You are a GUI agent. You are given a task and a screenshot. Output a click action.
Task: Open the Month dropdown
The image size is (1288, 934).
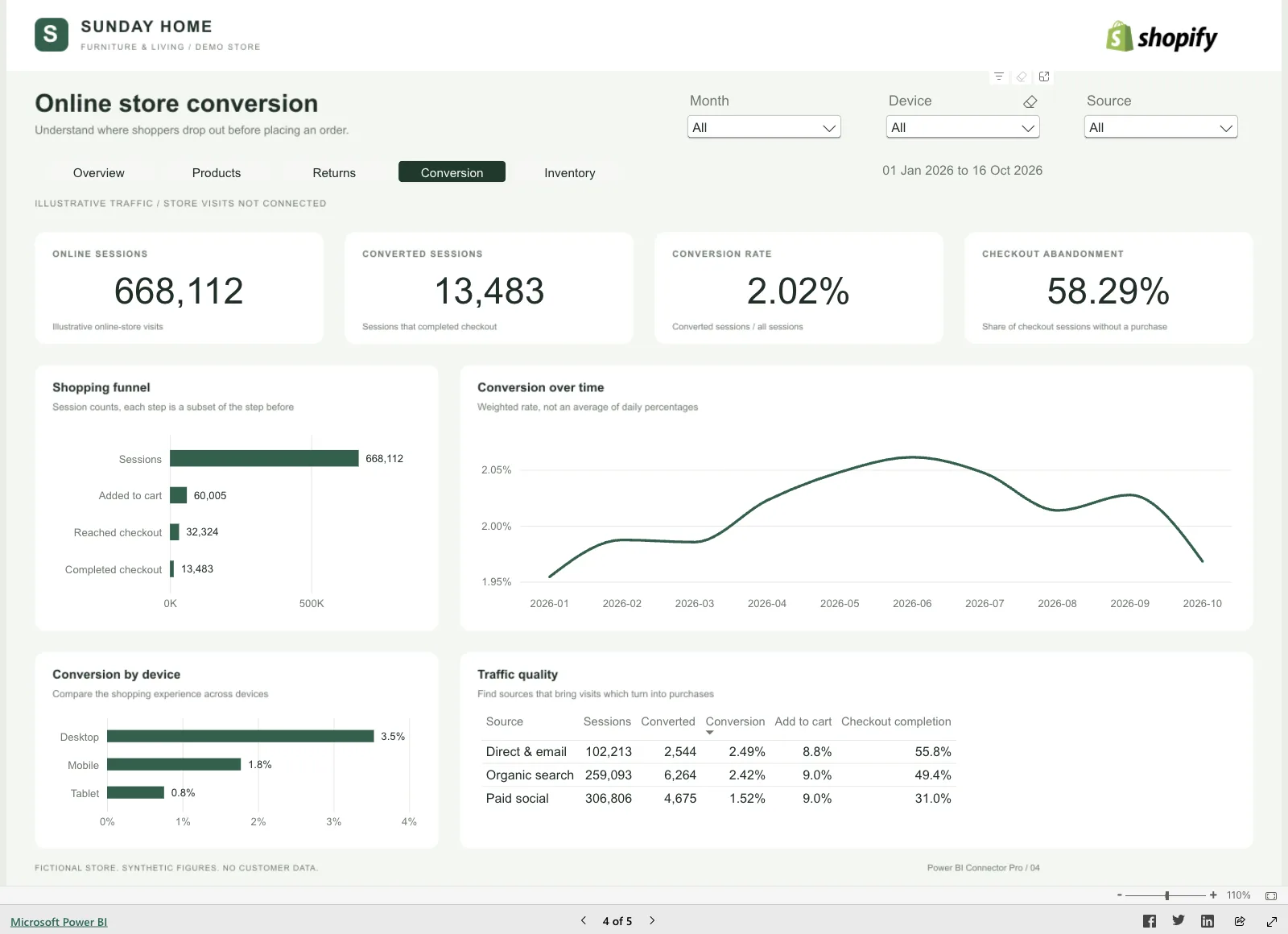(764, 127)
